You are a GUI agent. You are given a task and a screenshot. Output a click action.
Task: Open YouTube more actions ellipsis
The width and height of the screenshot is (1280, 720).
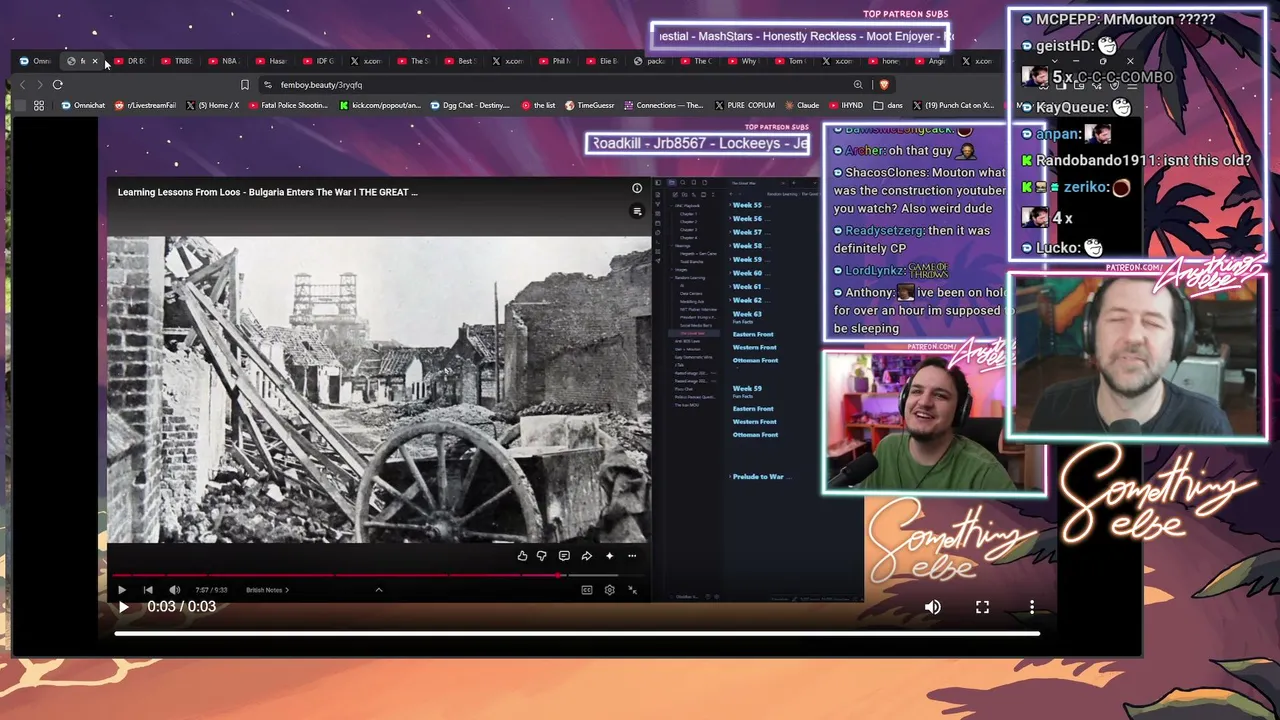(632, 556)
